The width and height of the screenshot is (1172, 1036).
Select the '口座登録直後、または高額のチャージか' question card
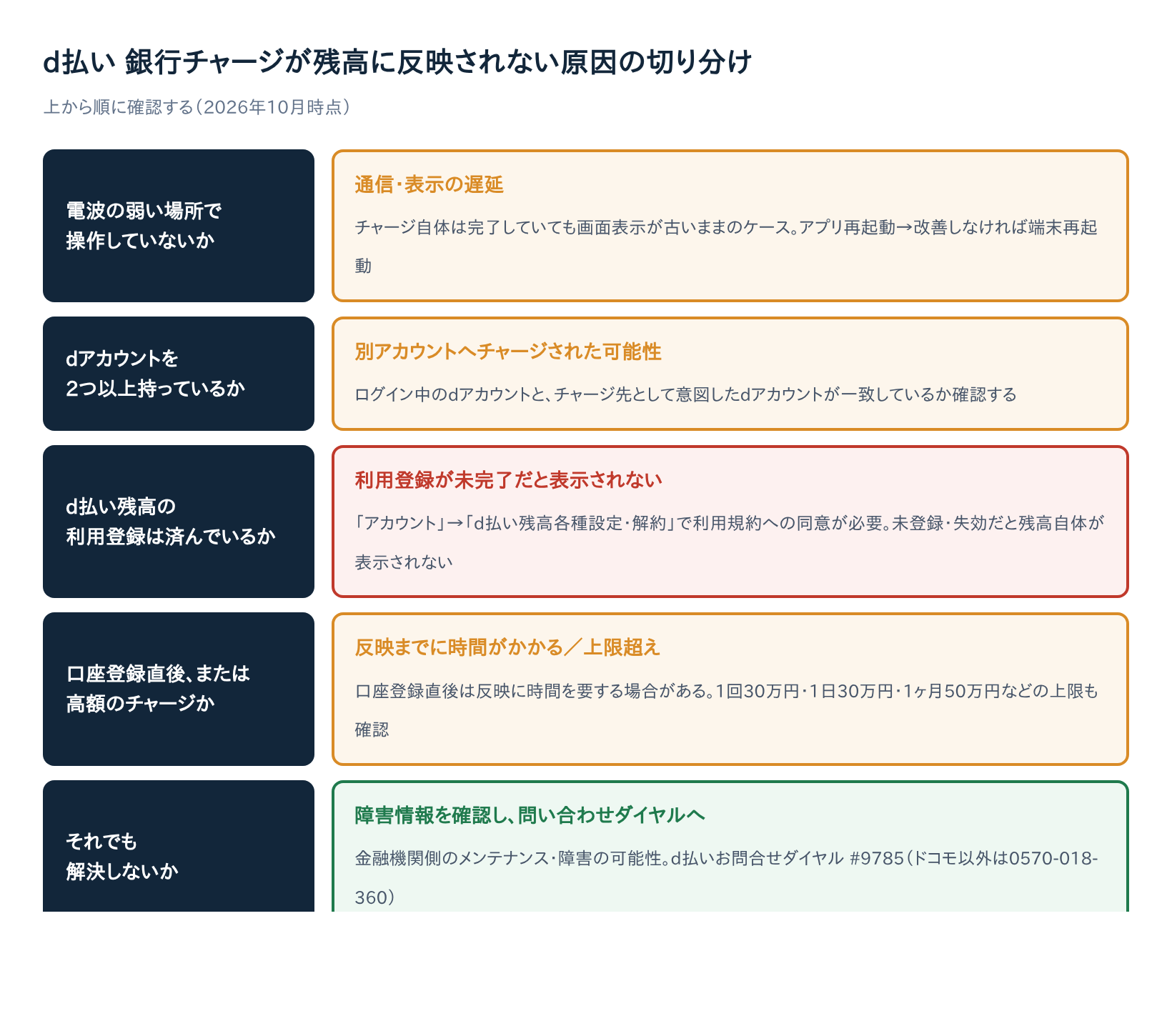pyautogui.click(x=179, y=689)
